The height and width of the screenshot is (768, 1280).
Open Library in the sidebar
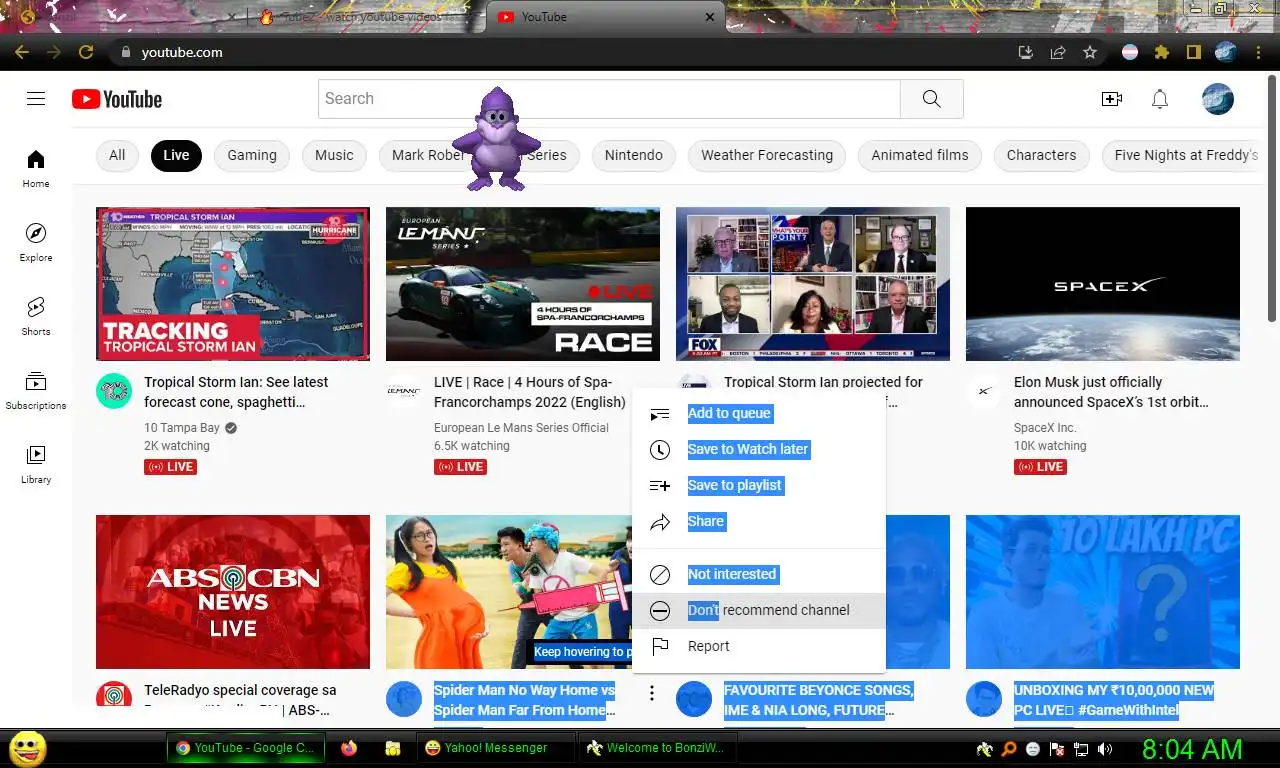tap(36, 464)
